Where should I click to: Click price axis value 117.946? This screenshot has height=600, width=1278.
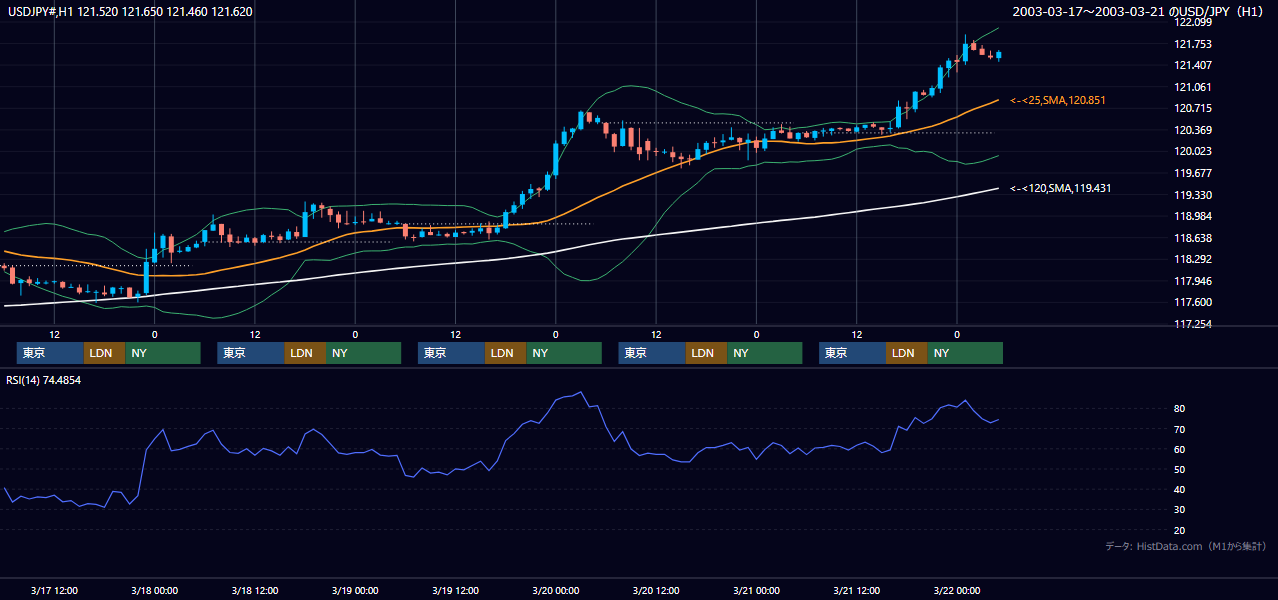coord(1192,281)
